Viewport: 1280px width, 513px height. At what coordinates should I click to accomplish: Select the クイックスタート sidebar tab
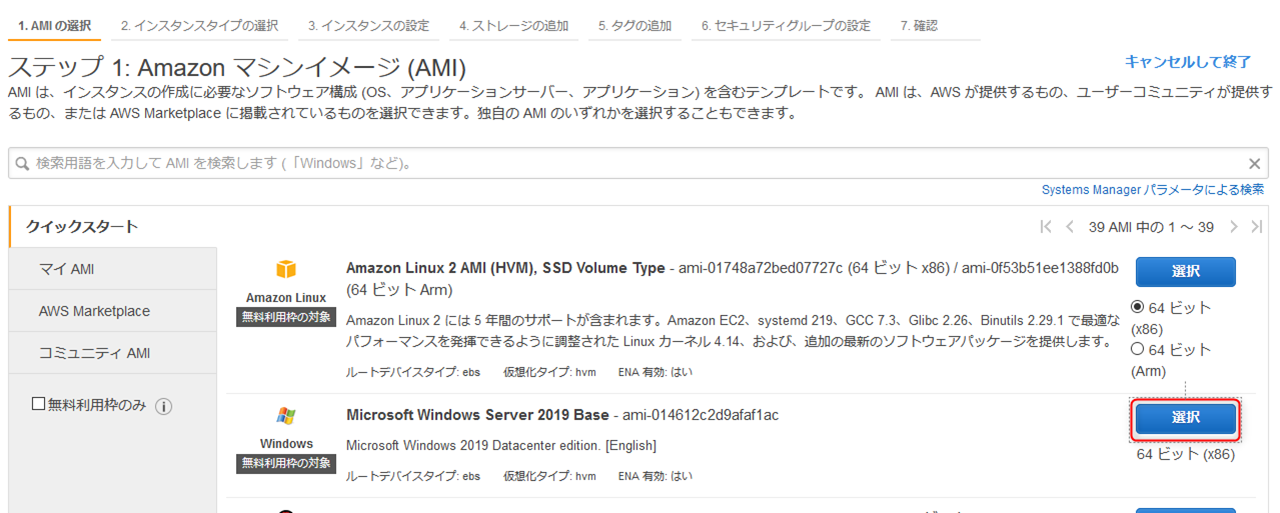113,227
